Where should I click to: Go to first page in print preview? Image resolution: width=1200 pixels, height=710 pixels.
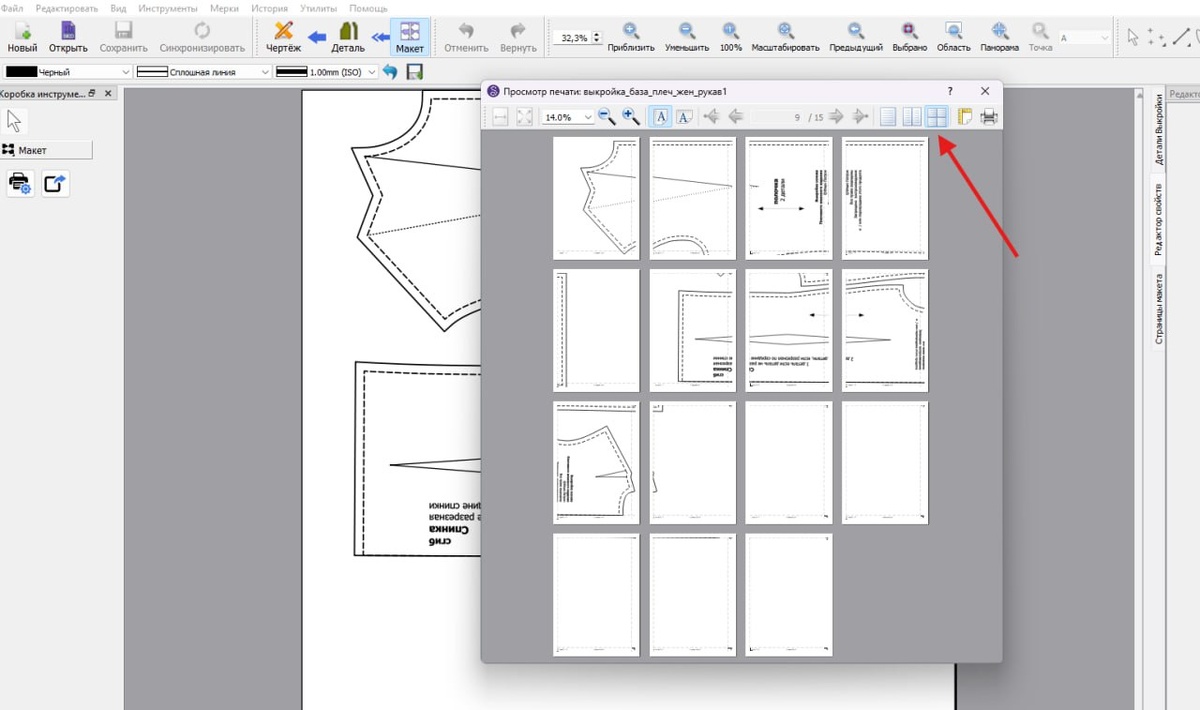click(x=712, y=117)
